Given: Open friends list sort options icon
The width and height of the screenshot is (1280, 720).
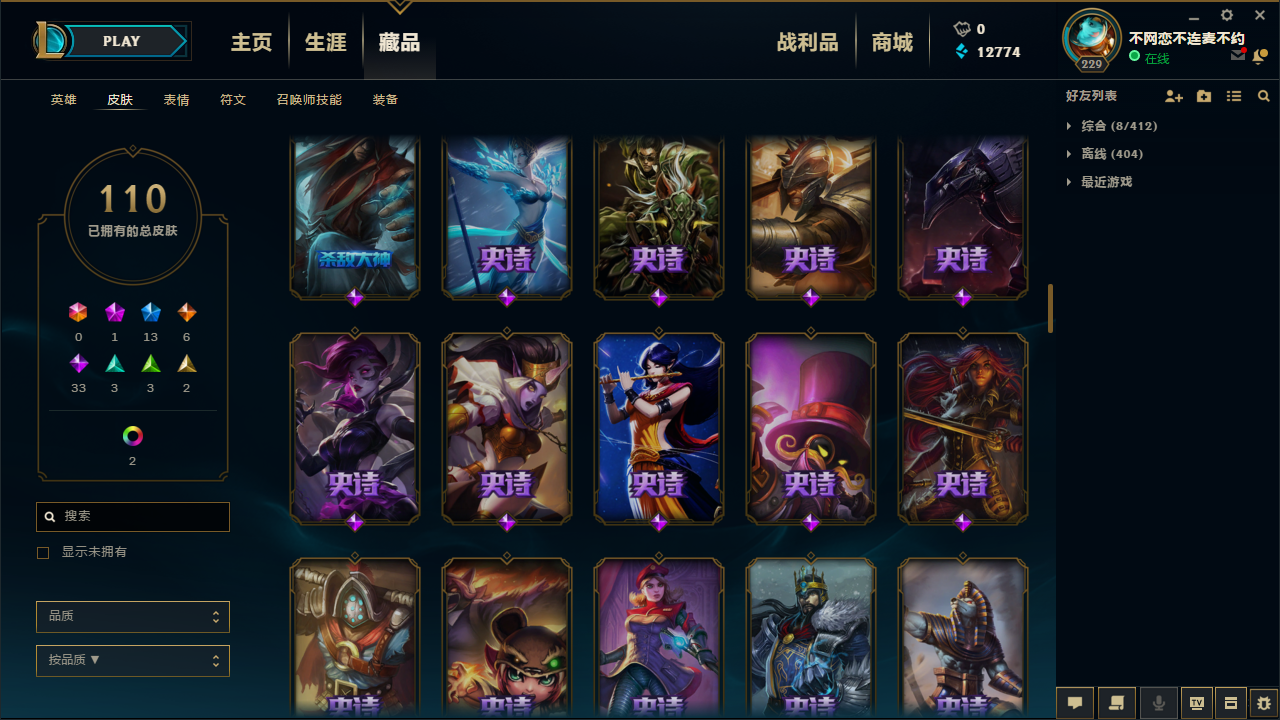Looking at the screenshot, I should (x=1234, y=96).
